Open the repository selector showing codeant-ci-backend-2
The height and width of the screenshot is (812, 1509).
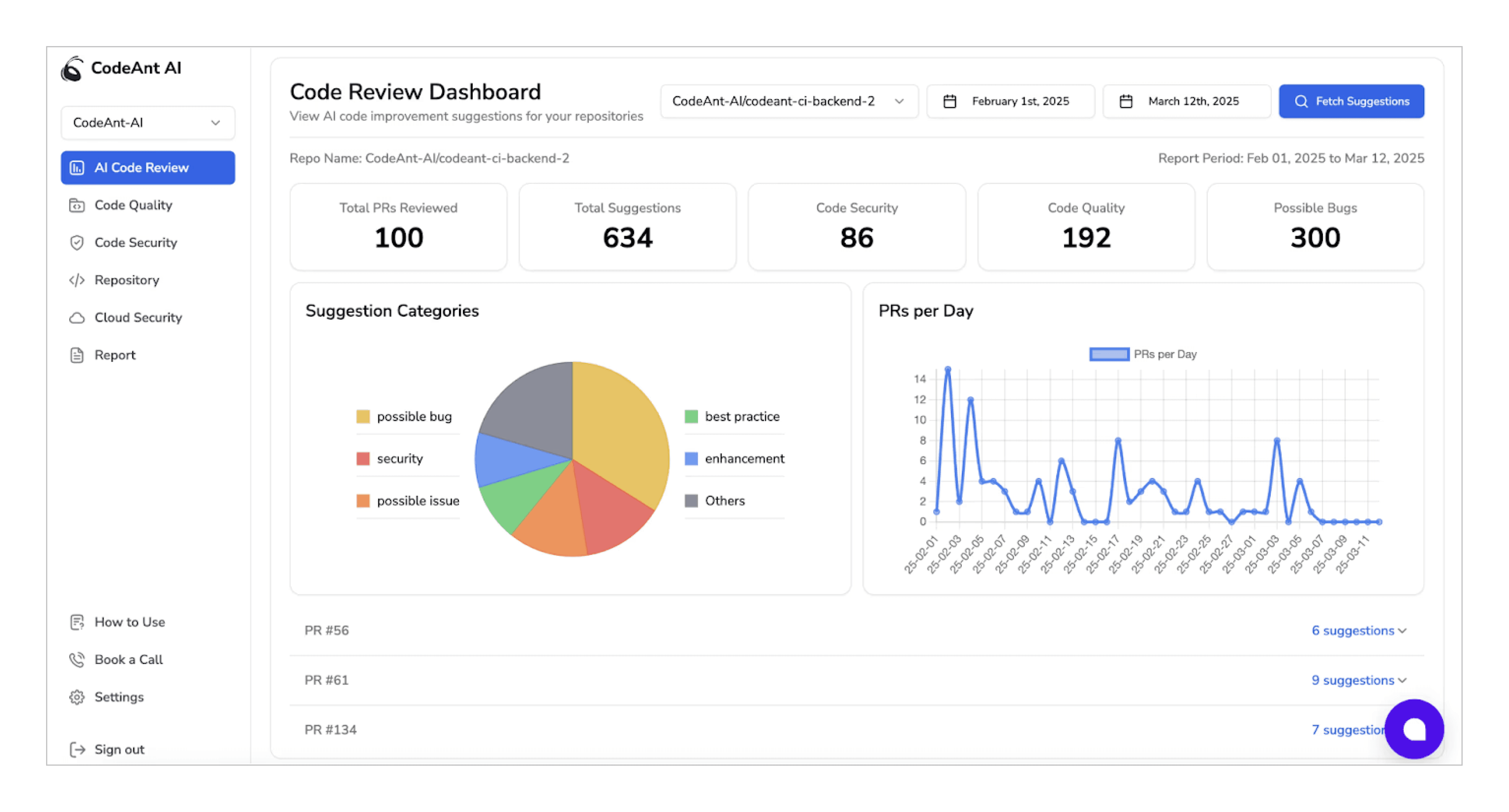coord(788,101)
